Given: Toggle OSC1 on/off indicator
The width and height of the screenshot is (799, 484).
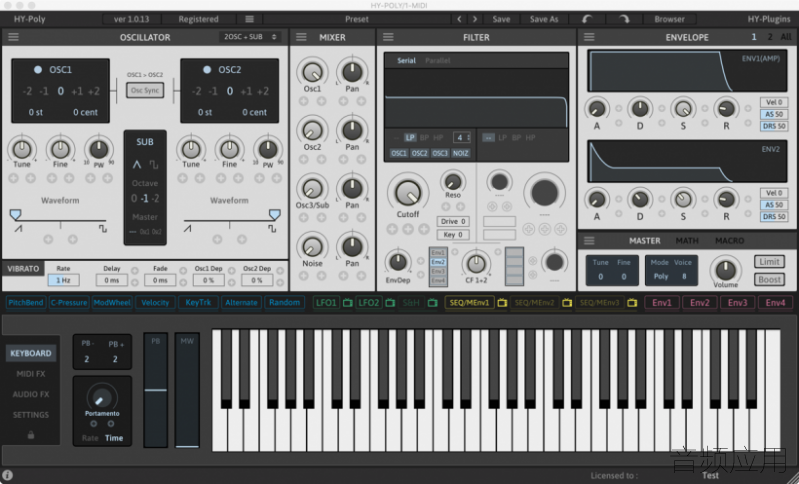Looking at the screenshot, I should (x=38, y=70).
